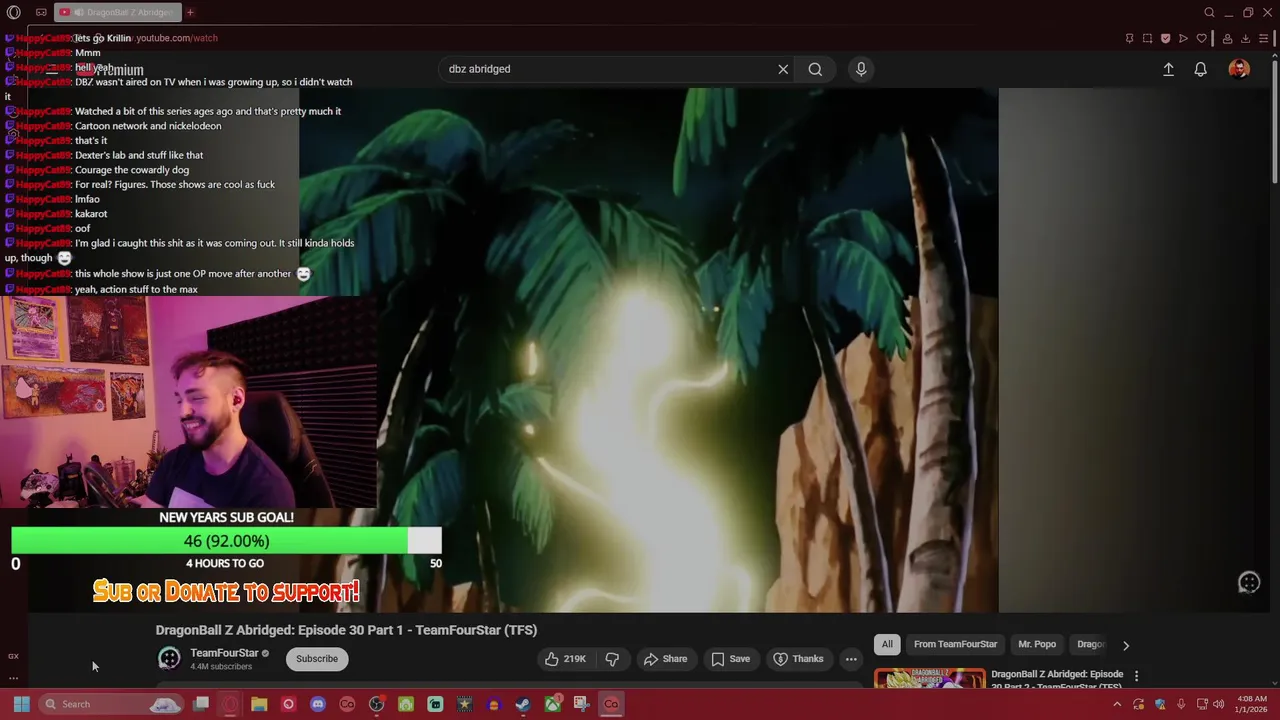Click the Windows taskbar Search box
The height and width of the screenshot is (720, 1280).
(x=111, y=704)
